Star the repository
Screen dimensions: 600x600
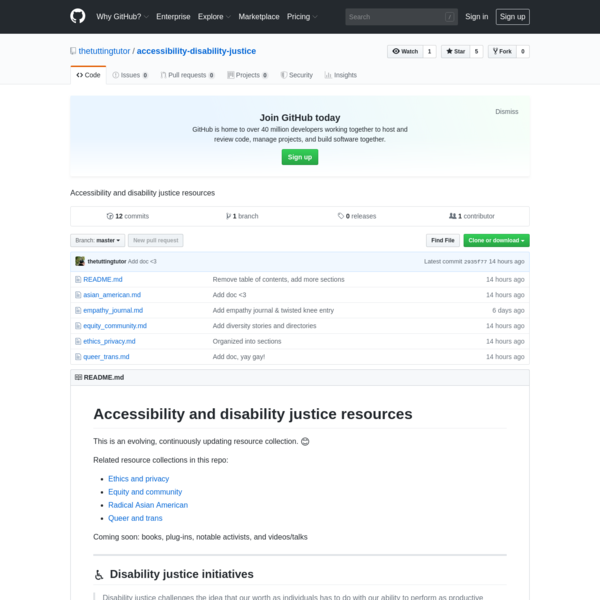tap(455, 51)
